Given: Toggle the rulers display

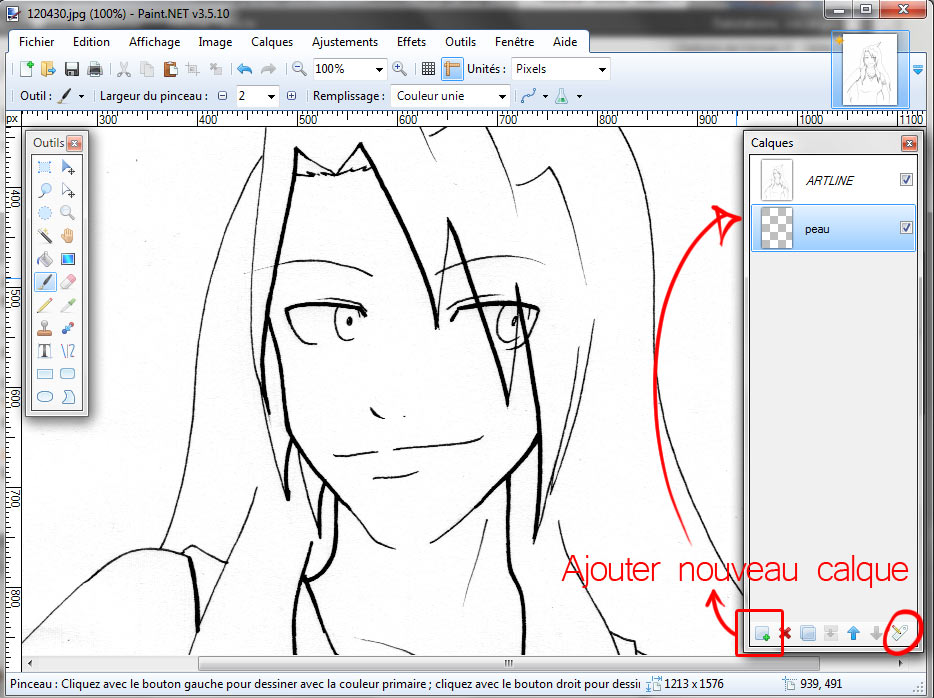Looking at the screenshot, I should (452, 69).
